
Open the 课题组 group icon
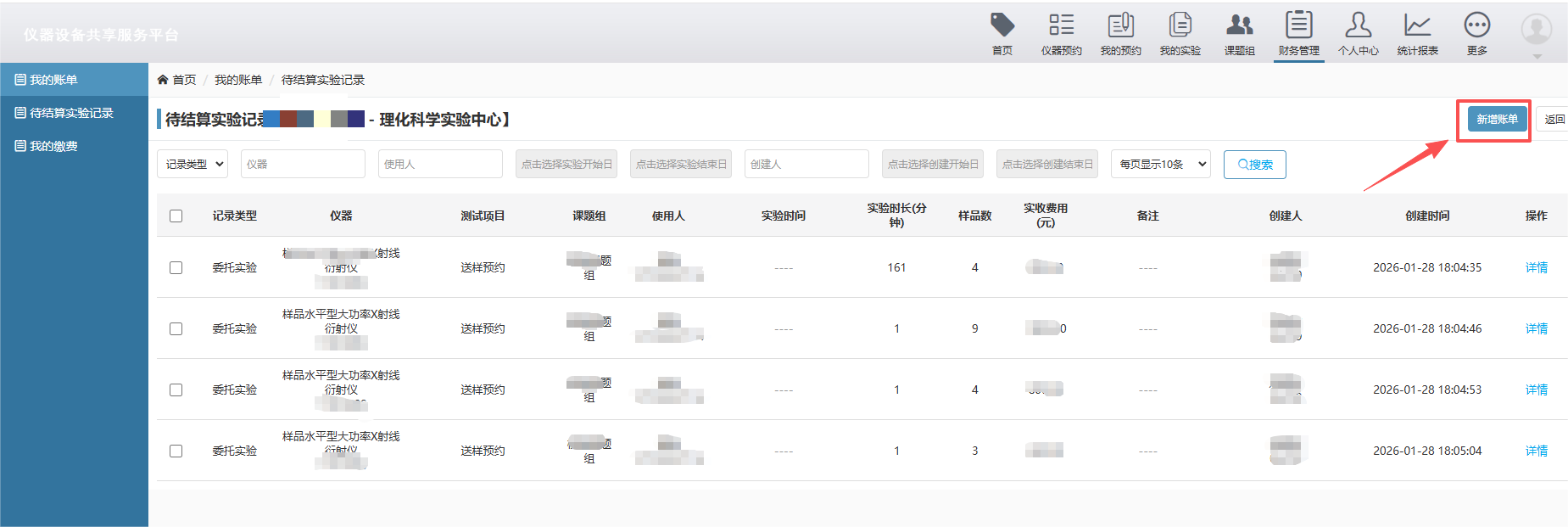tap(1239, 25)
